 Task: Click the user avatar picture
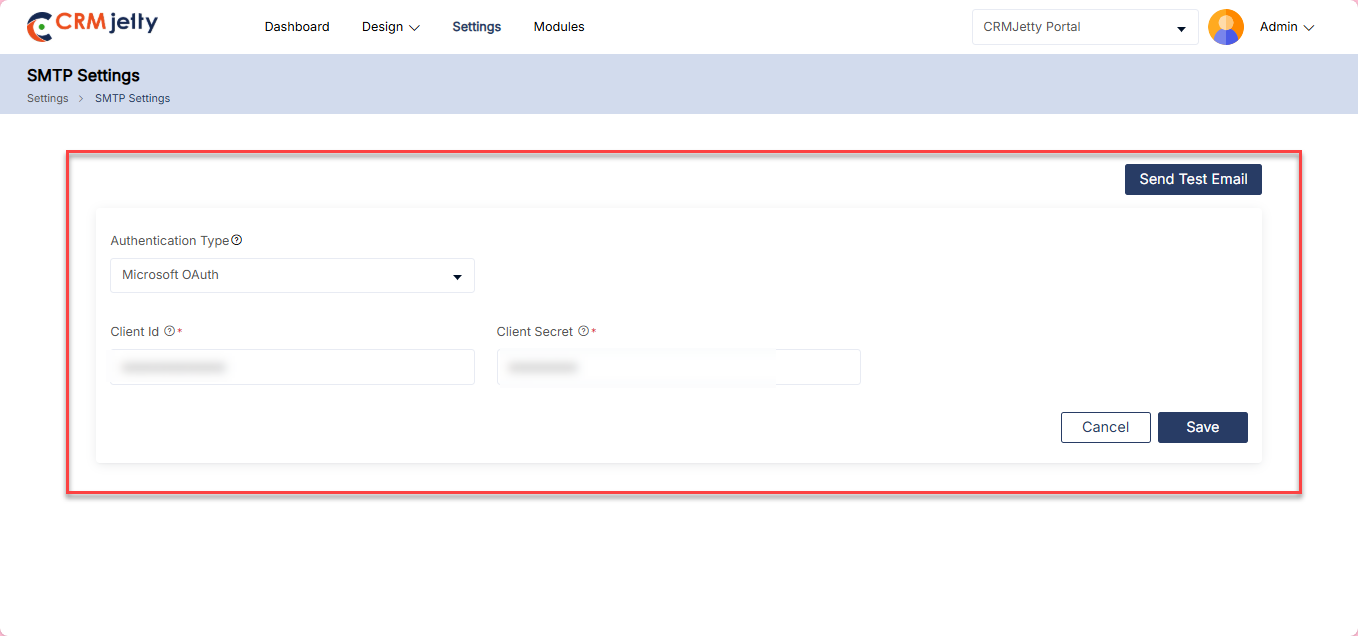(1225, 27)
